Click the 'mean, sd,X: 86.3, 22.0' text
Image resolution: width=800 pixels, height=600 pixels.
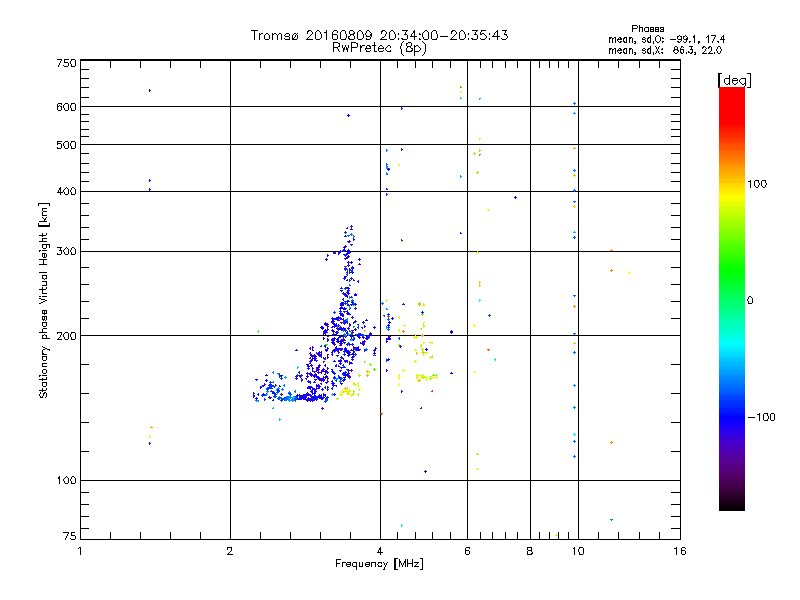pyautogui.click(x=665, y=50)
